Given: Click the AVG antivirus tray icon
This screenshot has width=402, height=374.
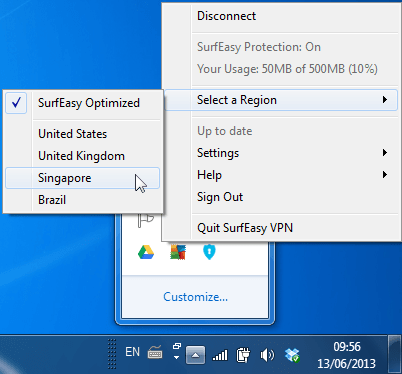Looking at the screenshot, I should click(178, 252).
